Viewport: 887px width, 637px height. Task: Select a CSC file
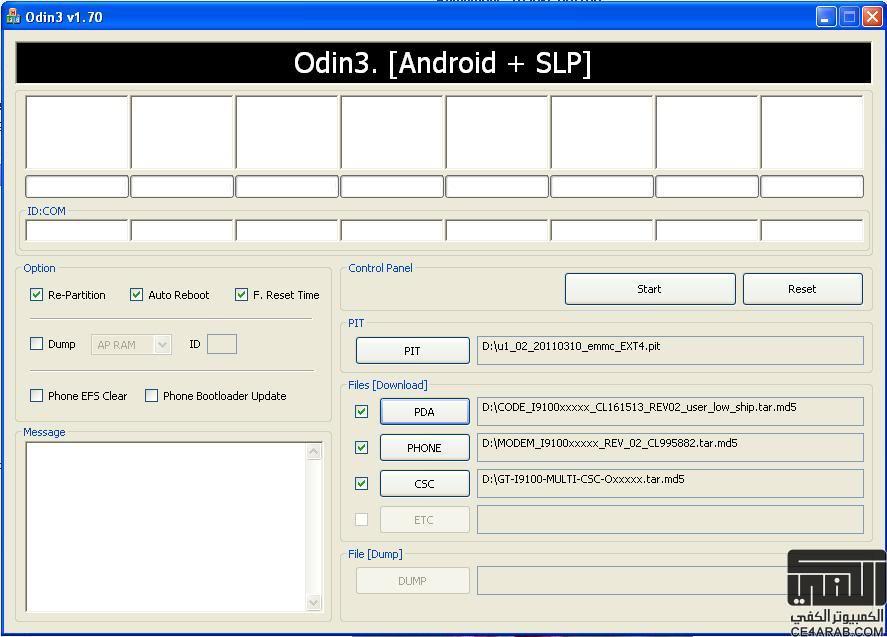[x=424, y=484]
